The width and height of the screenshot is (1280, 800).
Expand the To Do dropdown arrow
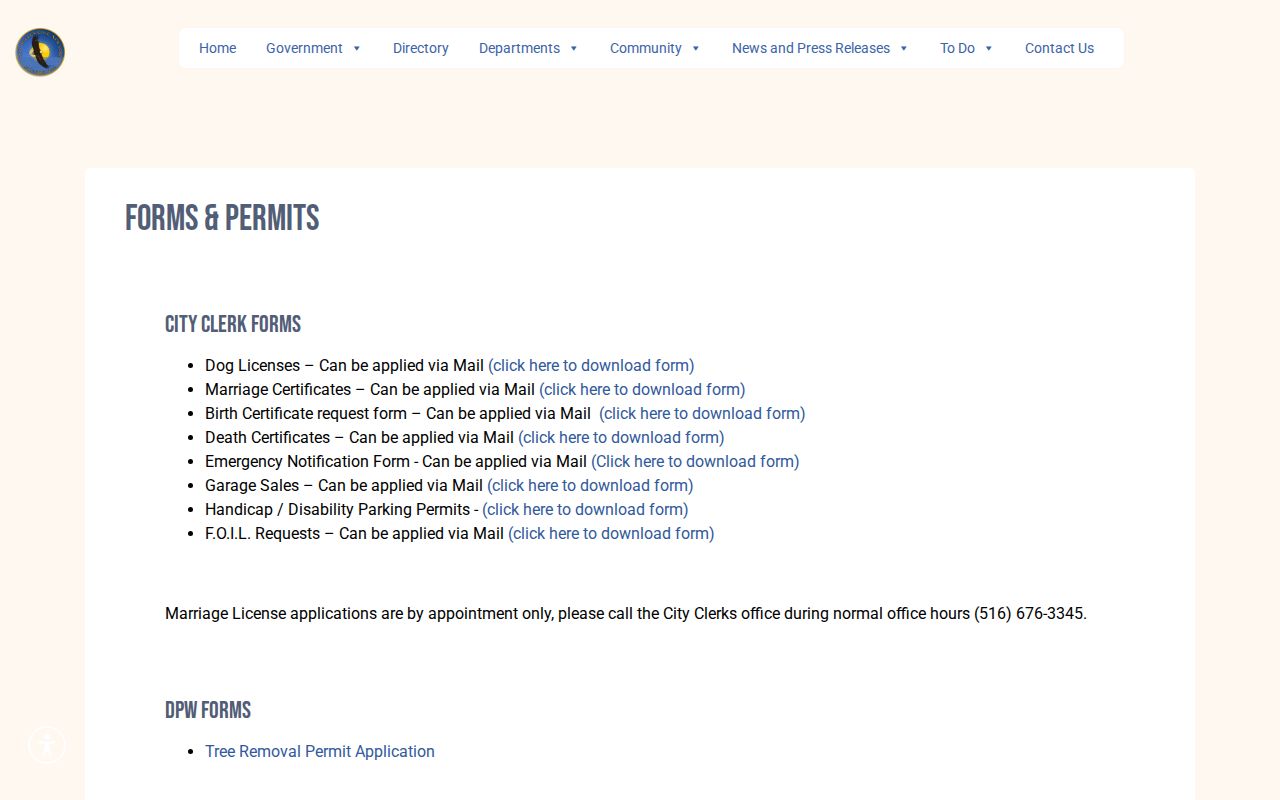pyautogui.click(x=988, y=48)
